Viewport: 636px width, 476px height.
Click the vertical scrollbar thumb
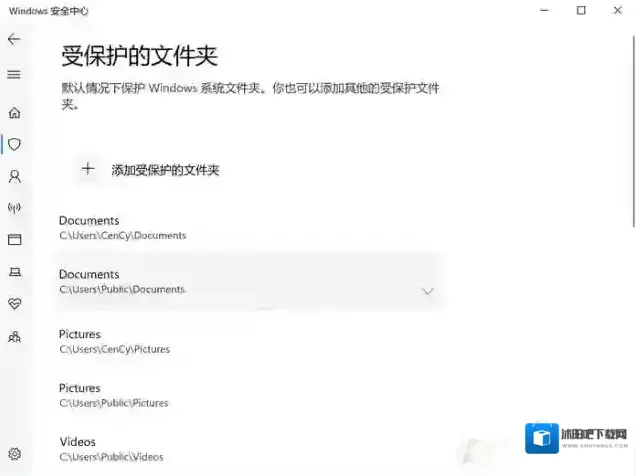click(634, 131)
